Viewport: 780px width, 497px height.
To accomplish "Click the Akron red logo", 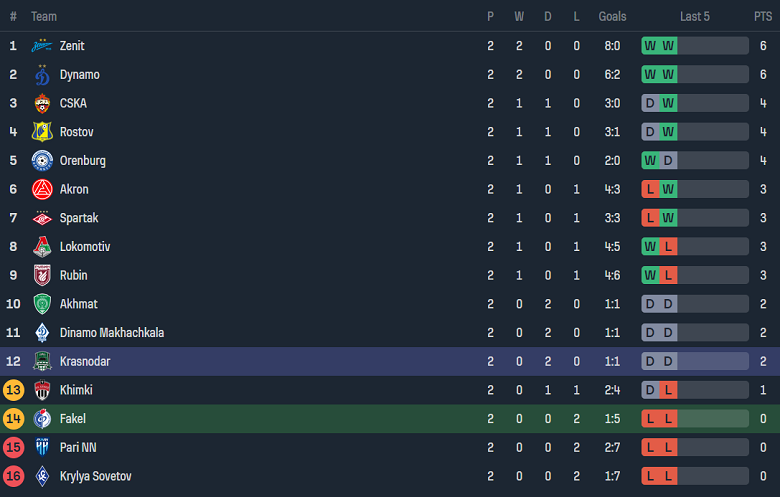I will pyautogui.click(x=42, y=189).
